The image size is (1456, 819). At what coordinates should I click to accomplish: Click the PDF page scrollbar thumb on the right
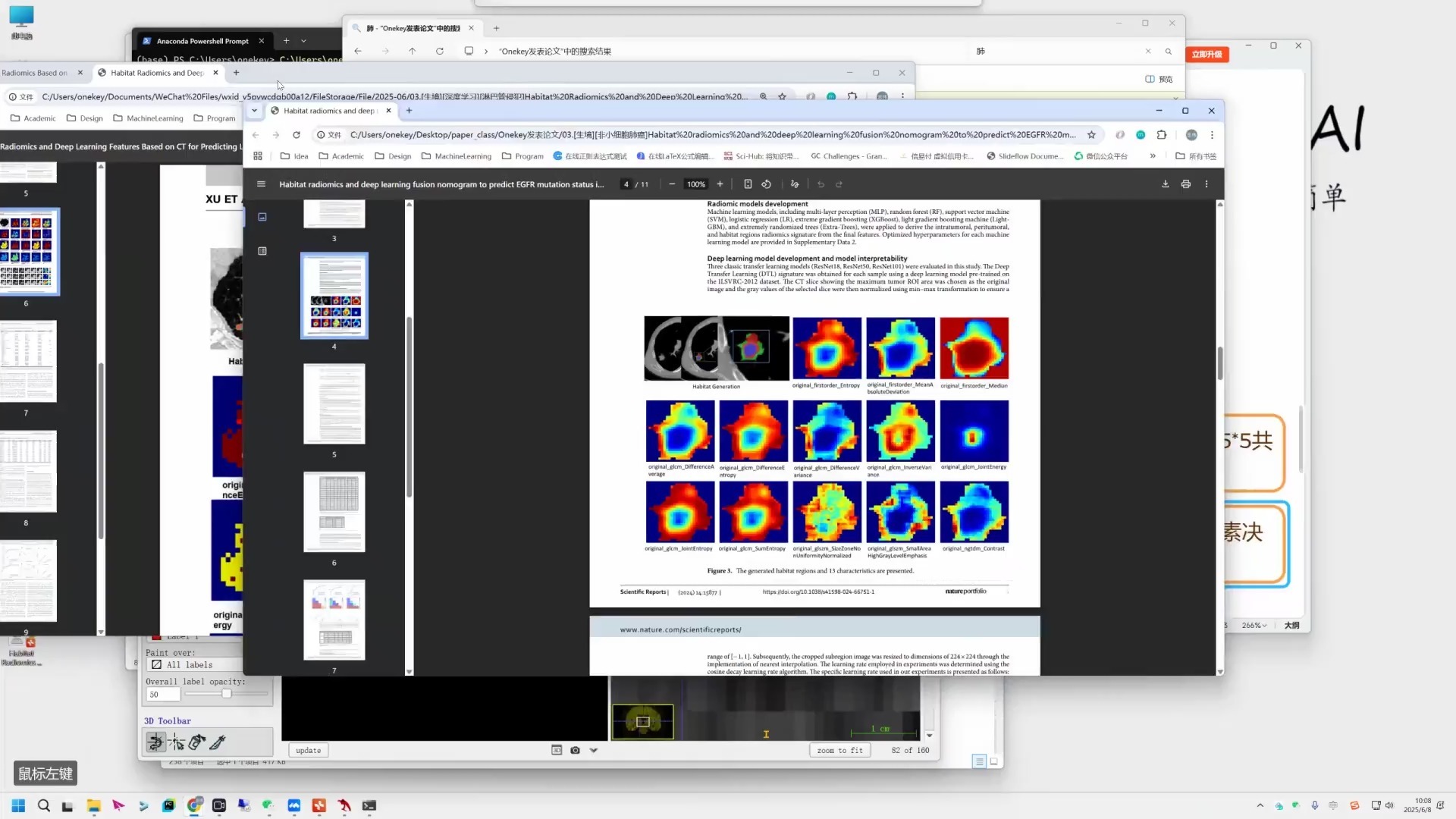[x=1220, y=363]
